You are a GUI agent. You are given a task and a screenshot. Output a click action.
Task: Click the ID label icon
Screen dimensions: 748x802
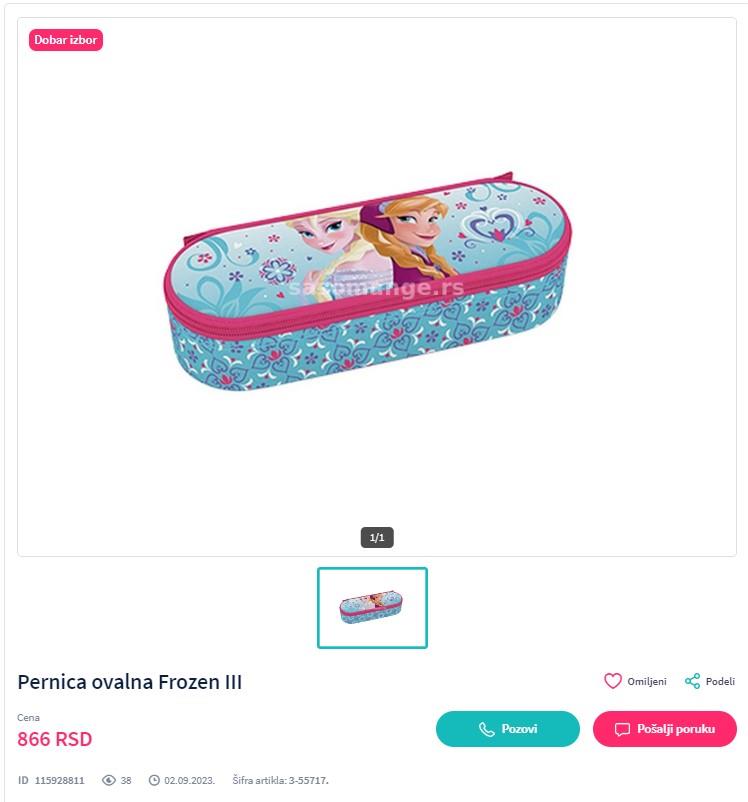pos(23,780)
